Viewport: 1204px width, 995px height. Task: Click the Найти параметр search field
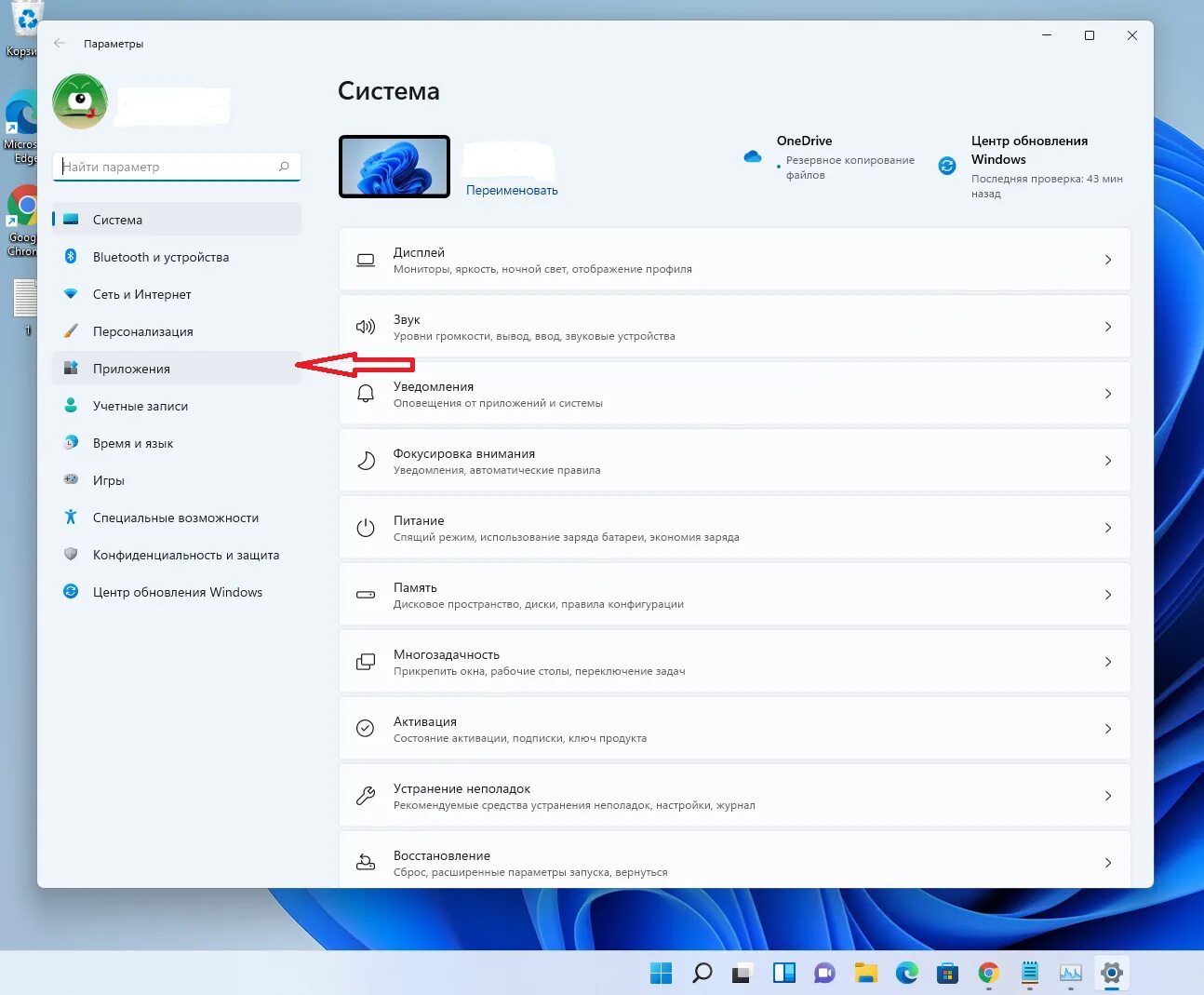click(x=177, y=167)
